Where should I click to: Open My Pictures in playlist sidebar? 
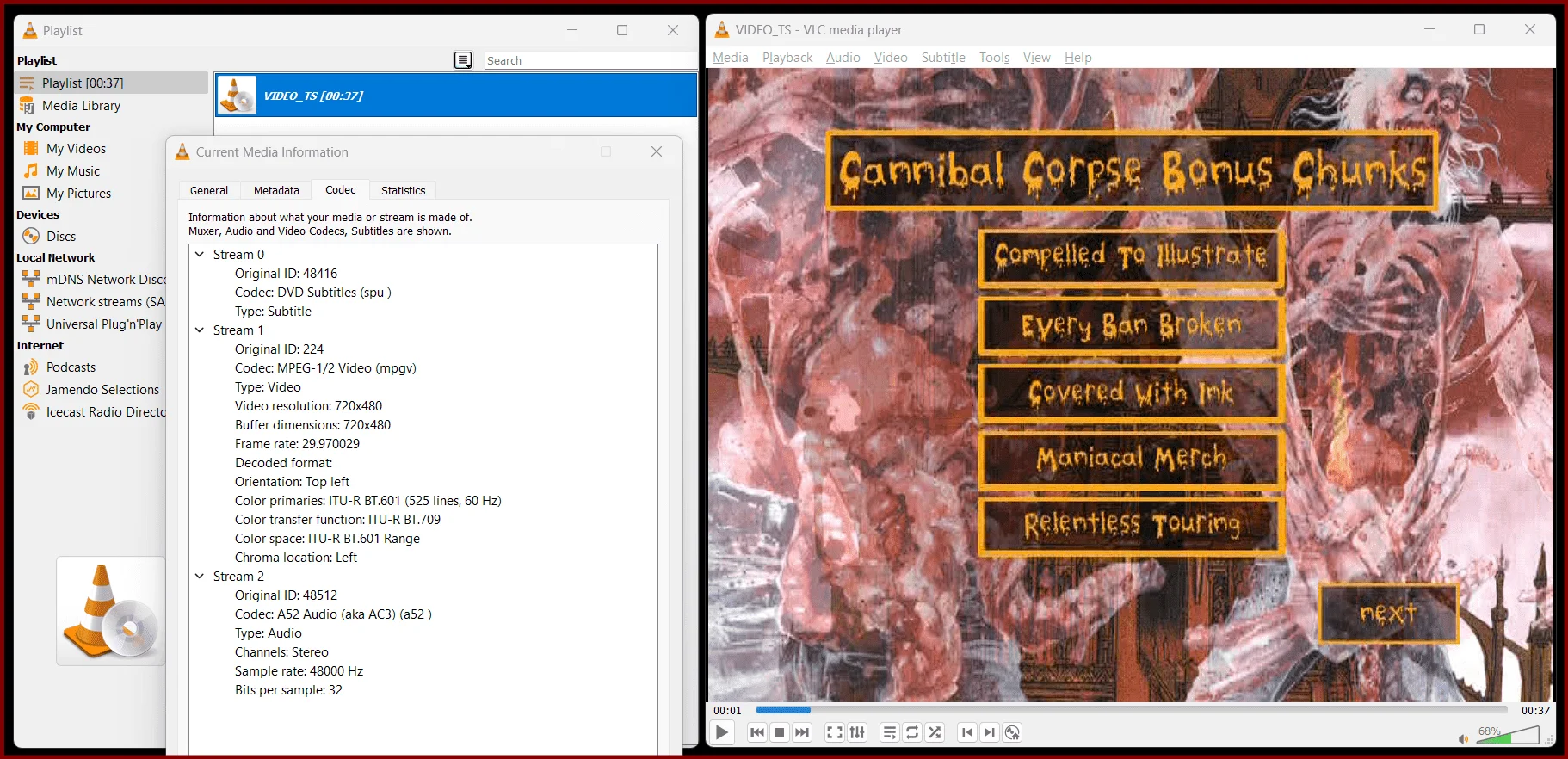pyautogui.click(x=78, y=194)
